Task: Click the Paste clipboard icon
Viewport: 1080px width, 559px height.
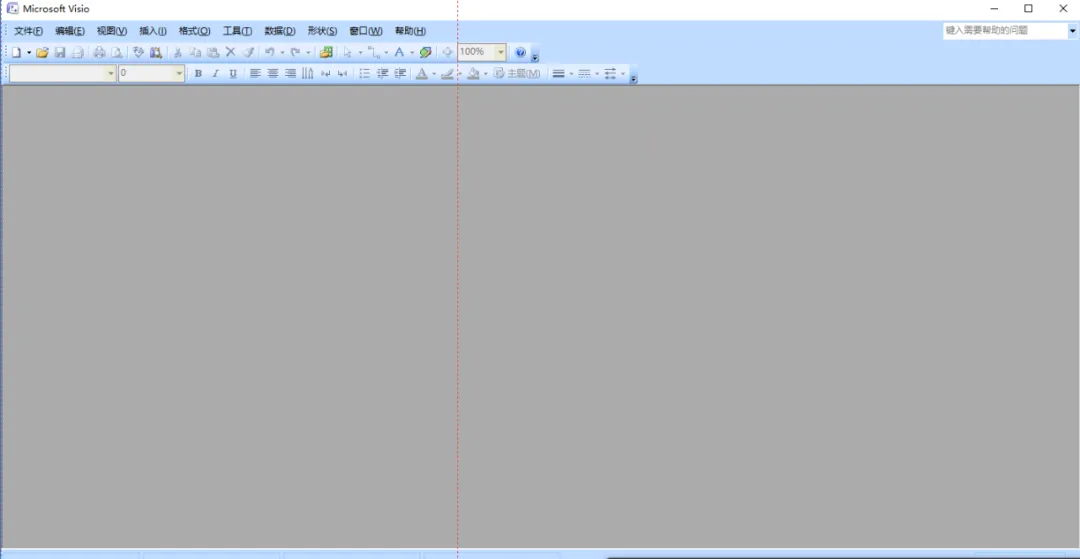Action: coord(213,52)
